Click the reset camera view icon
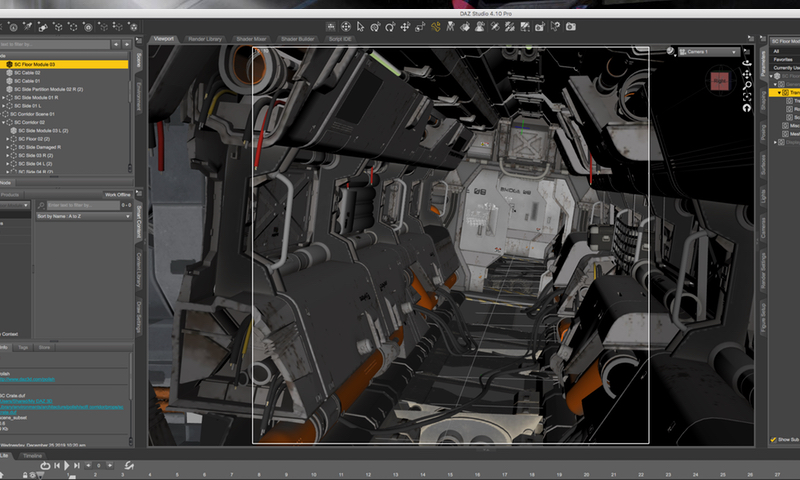 tap(747, 108)
